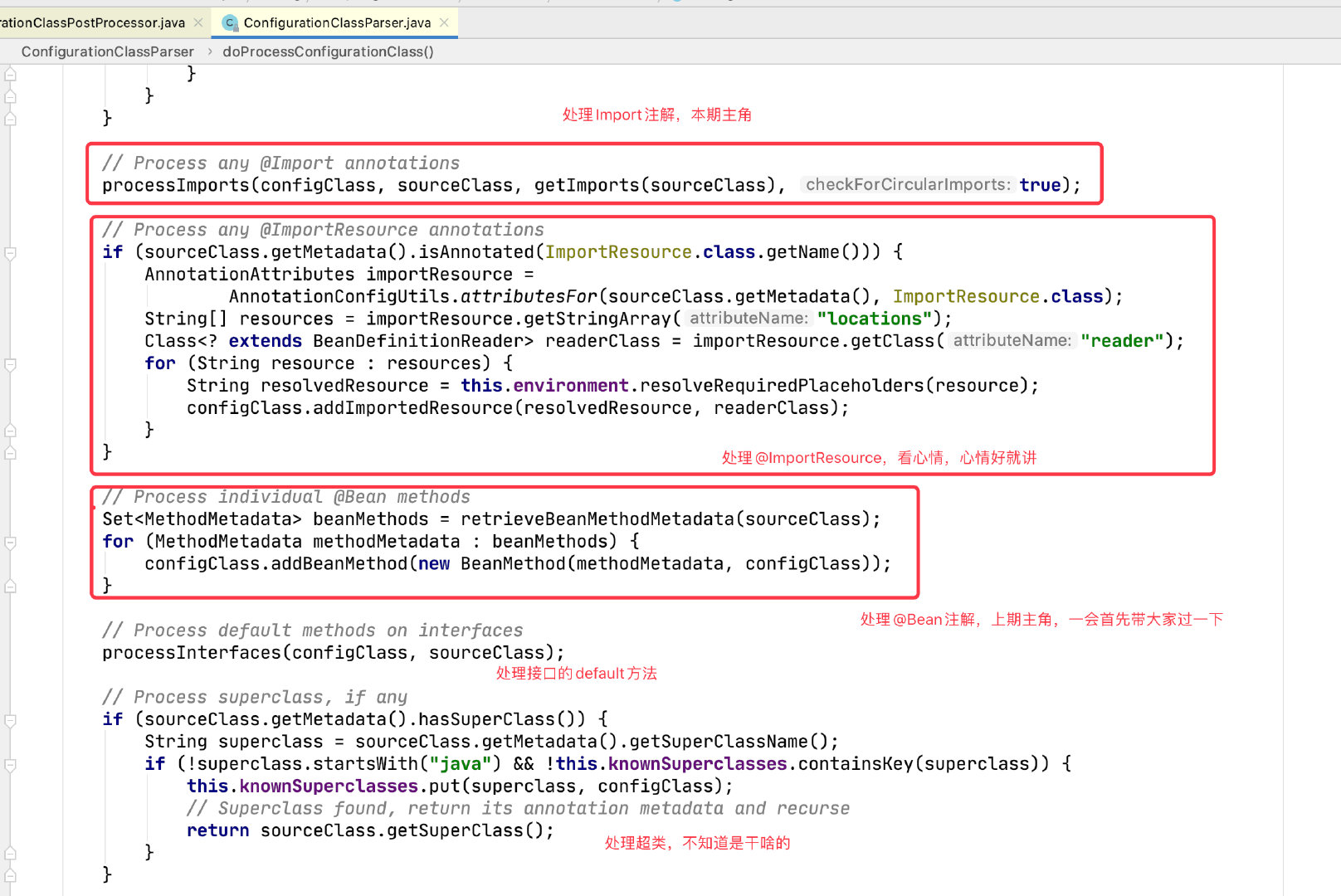Click the "reader" string literal

tap(1122, 341)
